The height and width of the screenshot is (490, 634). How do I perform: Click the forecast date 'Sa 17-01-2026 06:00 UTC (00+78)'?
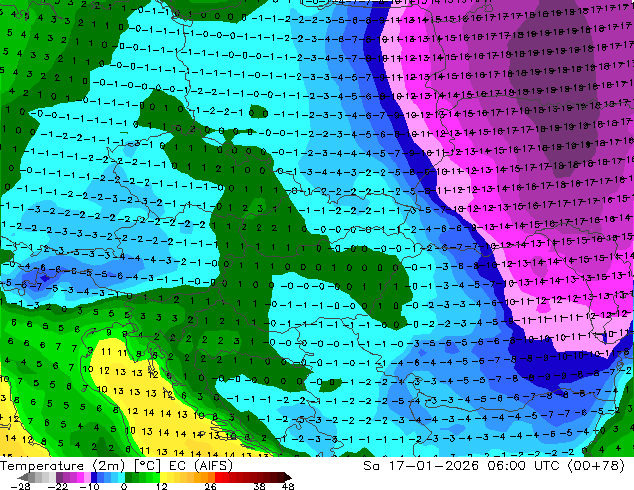coord(494,466)
